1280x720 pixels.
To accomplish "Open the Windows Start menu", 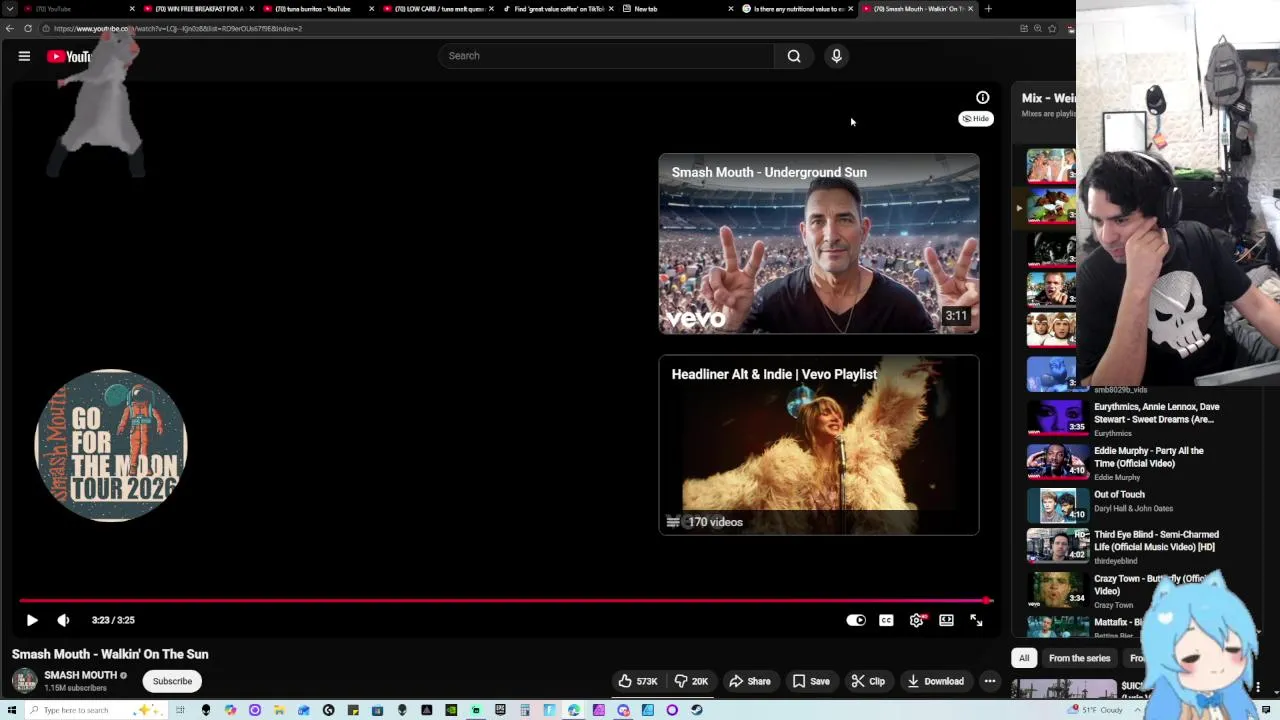I will [x=10, y=710].
